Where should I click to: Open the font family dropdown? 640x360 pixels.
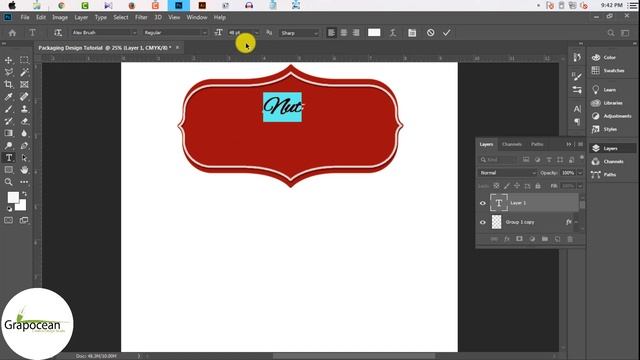tap(134, 33)
